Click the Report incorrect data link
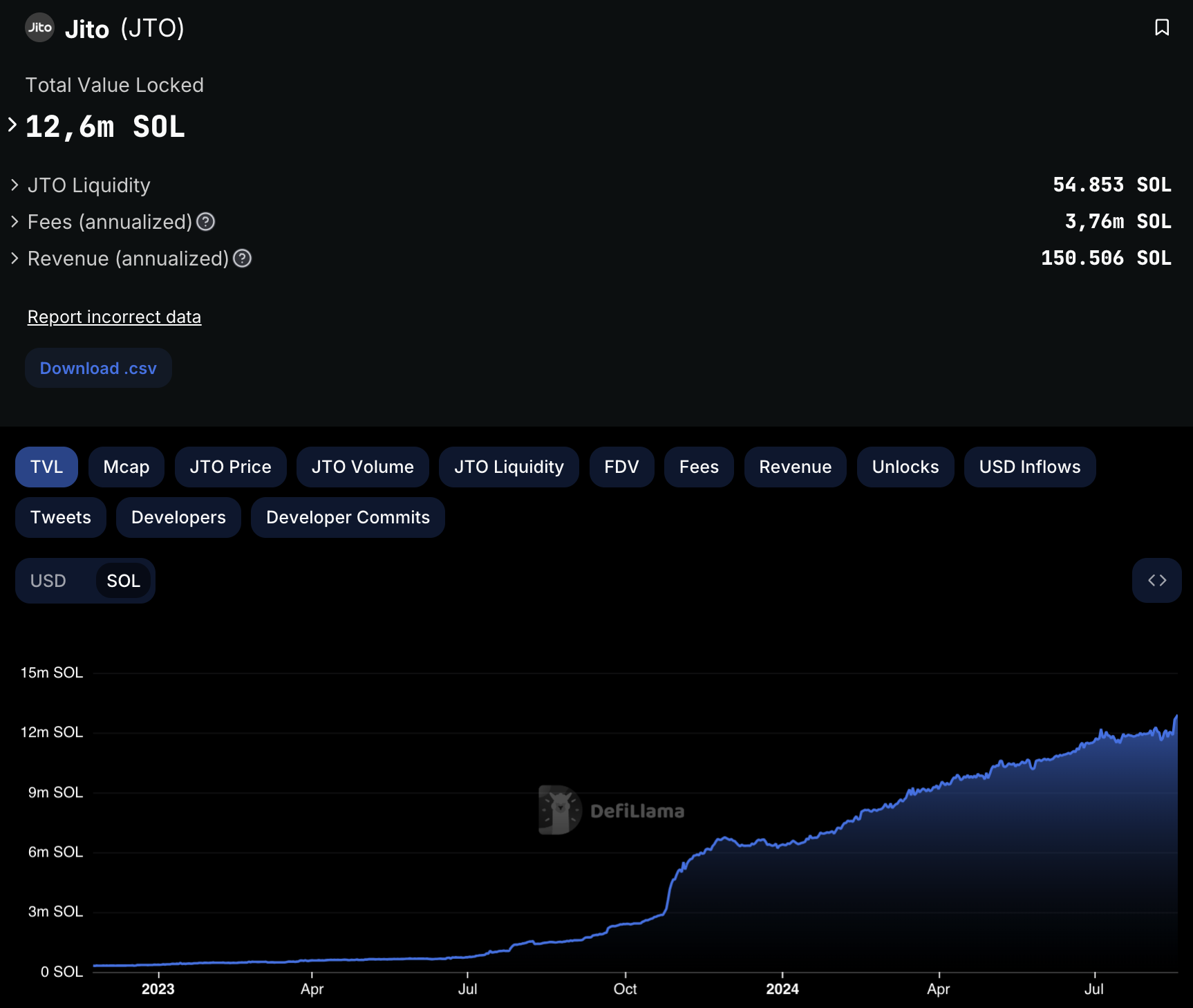Image resolution: width=1193 pixels, height=1008 pixels. click(114, 317)
